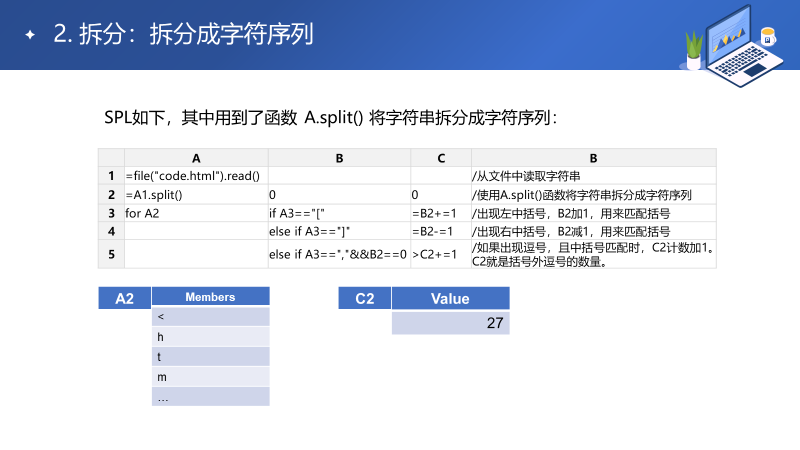800x450 pixels.
Task: Click row number 5 in the grid
Action: (111, 254)
